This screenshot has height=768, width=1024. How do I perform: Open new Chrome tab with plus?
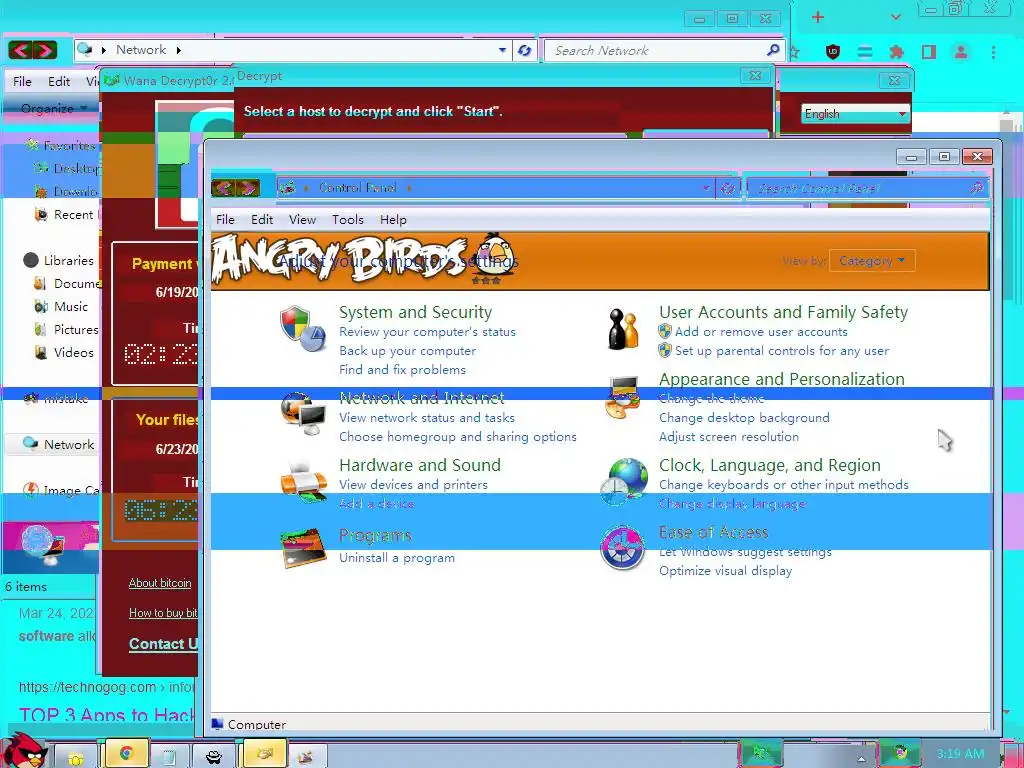tap(818, 17)
